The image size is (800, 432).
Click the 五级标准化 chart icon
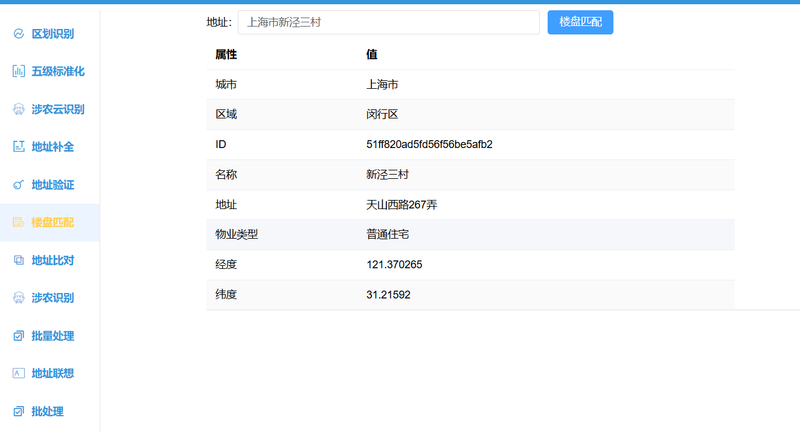point(18,71)
